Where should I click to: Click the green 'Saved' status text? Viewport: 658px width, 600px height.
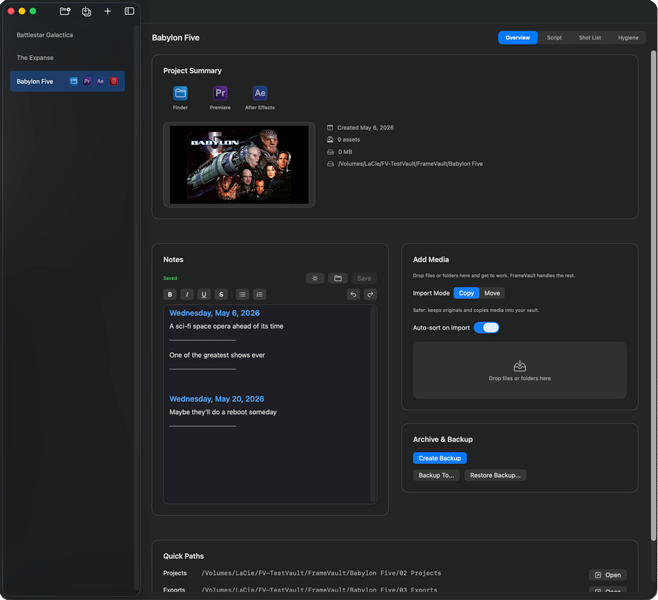click(170, 278)
